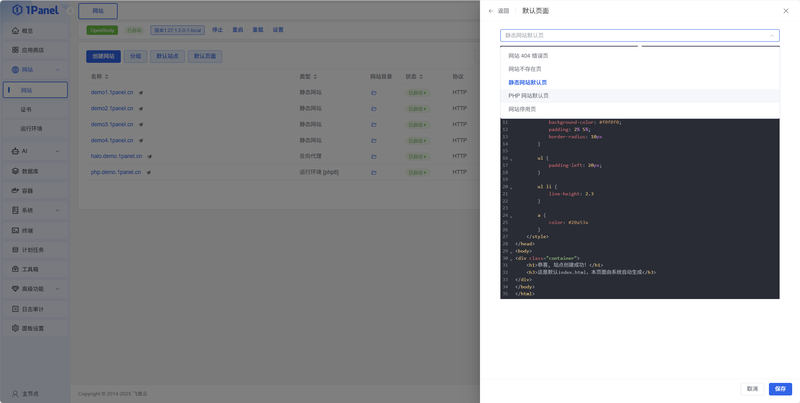
Task: Open 容器 containers page
Action: (35, 191)
